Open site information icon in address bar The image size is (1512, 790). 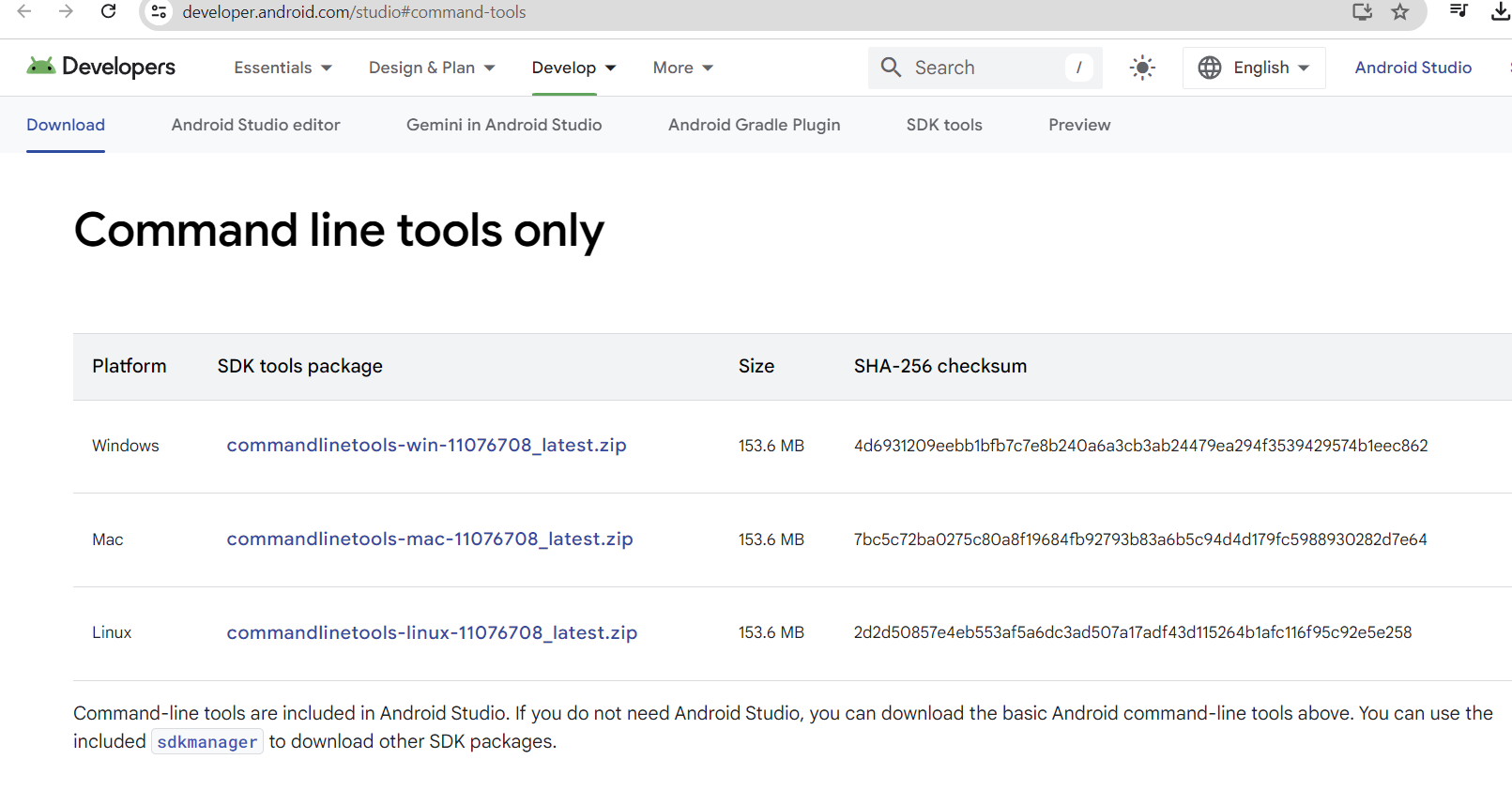(x=160, y=12)
